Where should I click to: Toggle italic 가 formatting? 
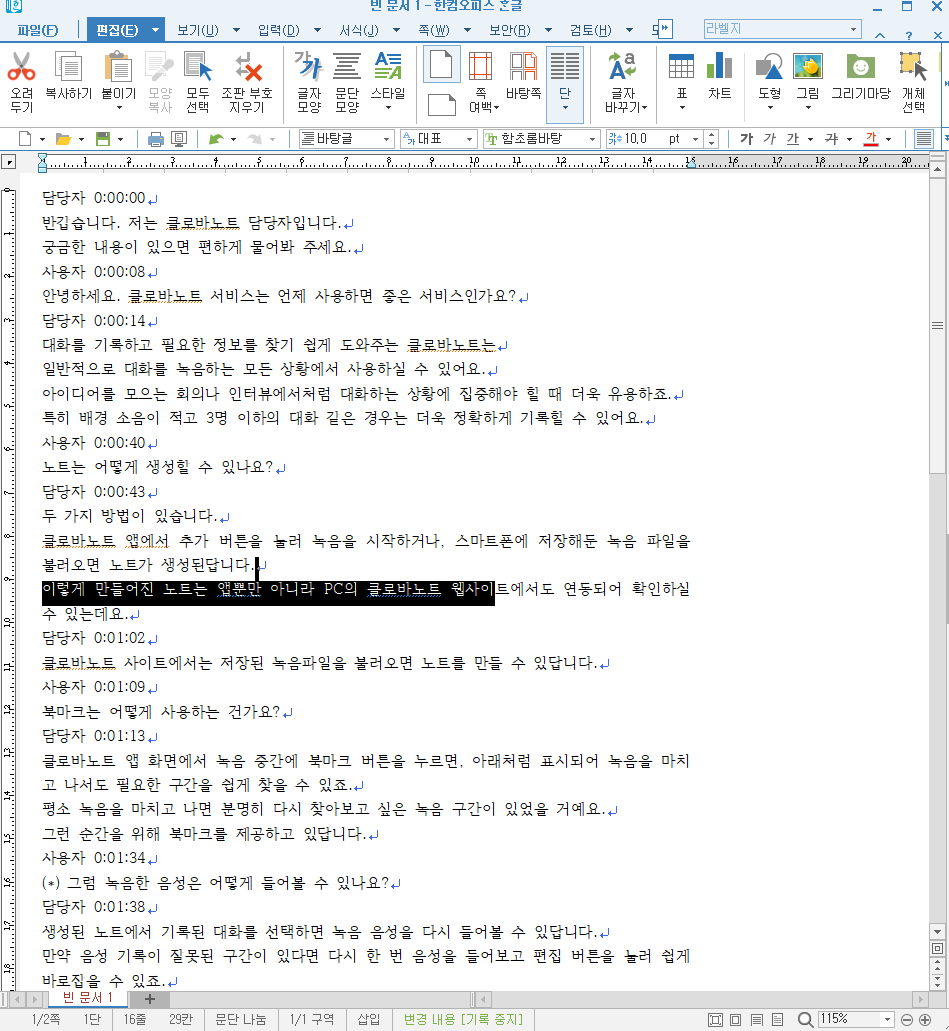769,139
